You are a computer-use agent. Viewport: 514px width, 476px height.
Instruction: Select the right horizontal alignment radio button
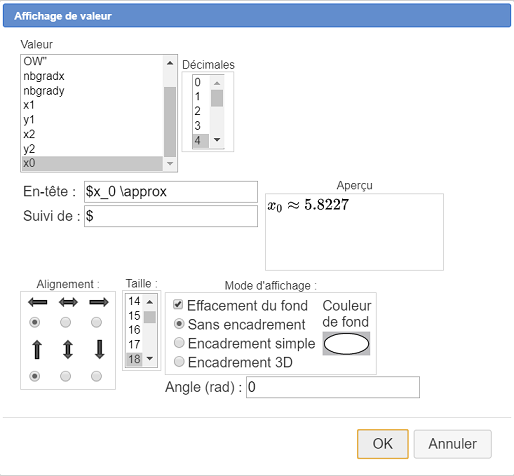coord(96,322)
